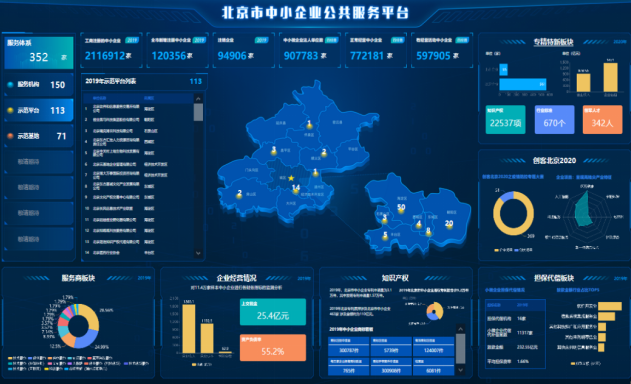Click the down arrow in the 知识产权 panel scrollbar
The width and height of the screenshot is (631, 384).
[461, 370]
